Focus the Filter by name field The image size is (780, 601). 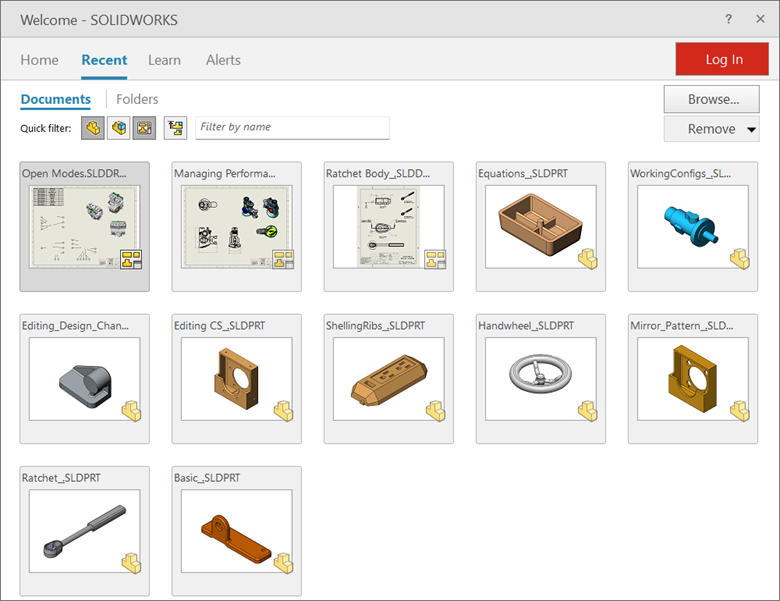pos(292,127)
